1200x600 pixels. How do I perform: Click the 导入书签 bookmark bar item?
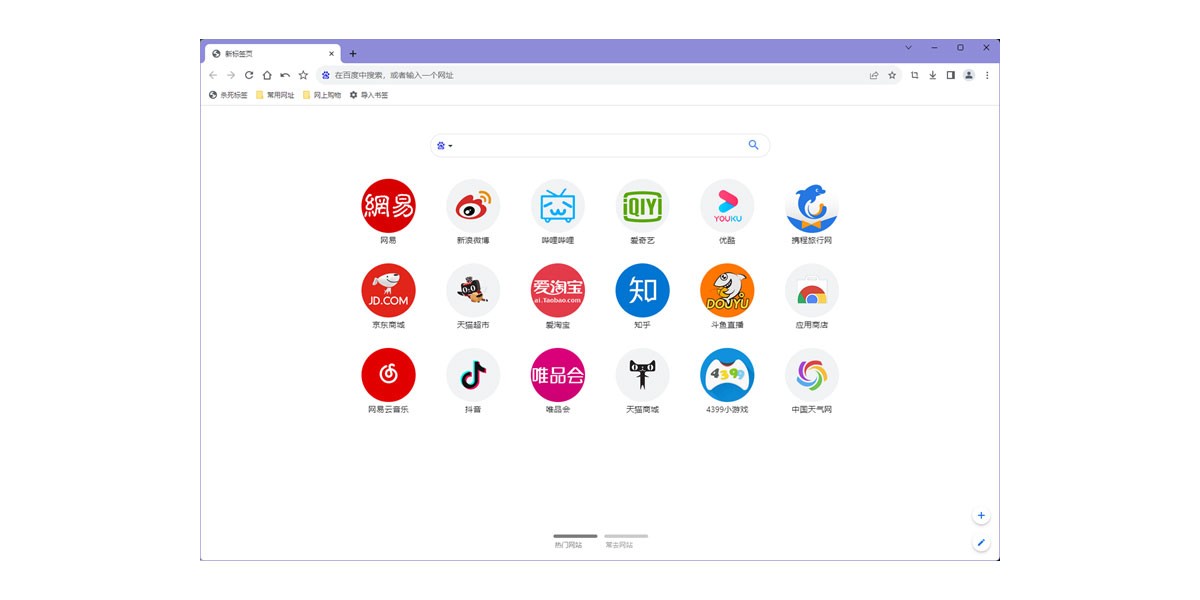[368, 95]
